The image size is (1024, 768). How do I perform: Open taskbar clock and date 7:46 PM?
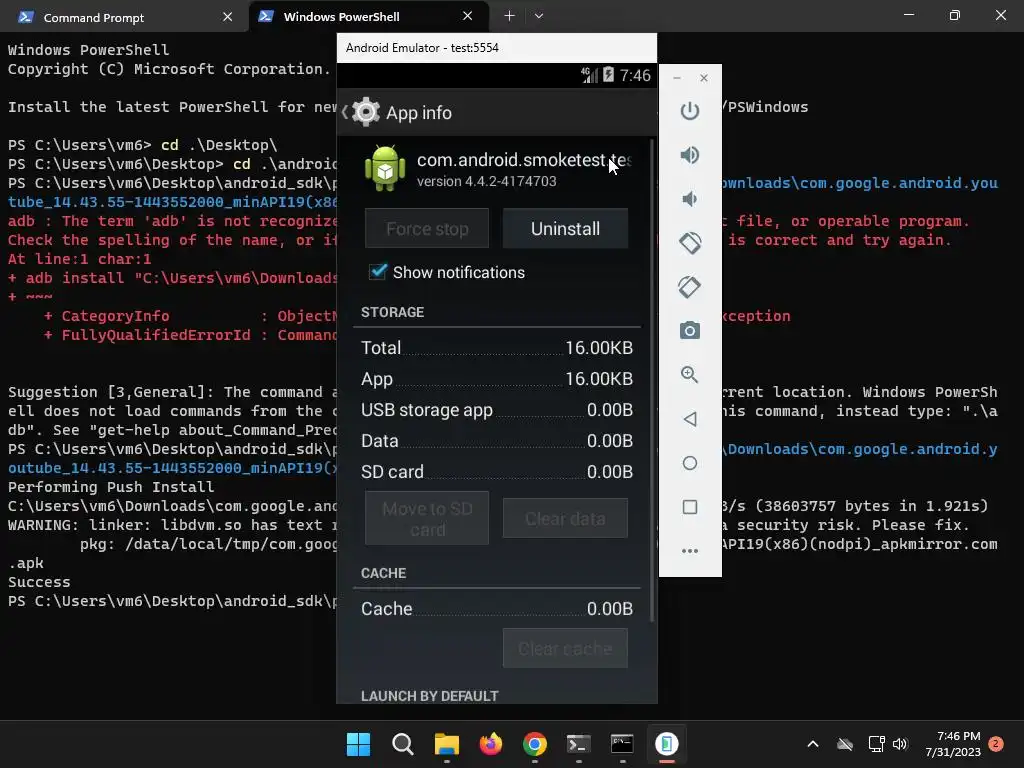[x=953, y=744]
